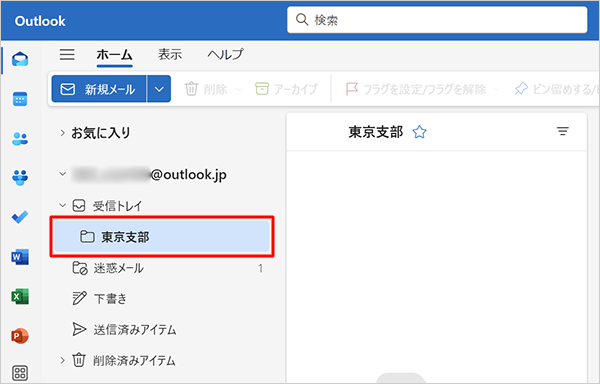Click the 検索 search box

click(x=437, y=20)
